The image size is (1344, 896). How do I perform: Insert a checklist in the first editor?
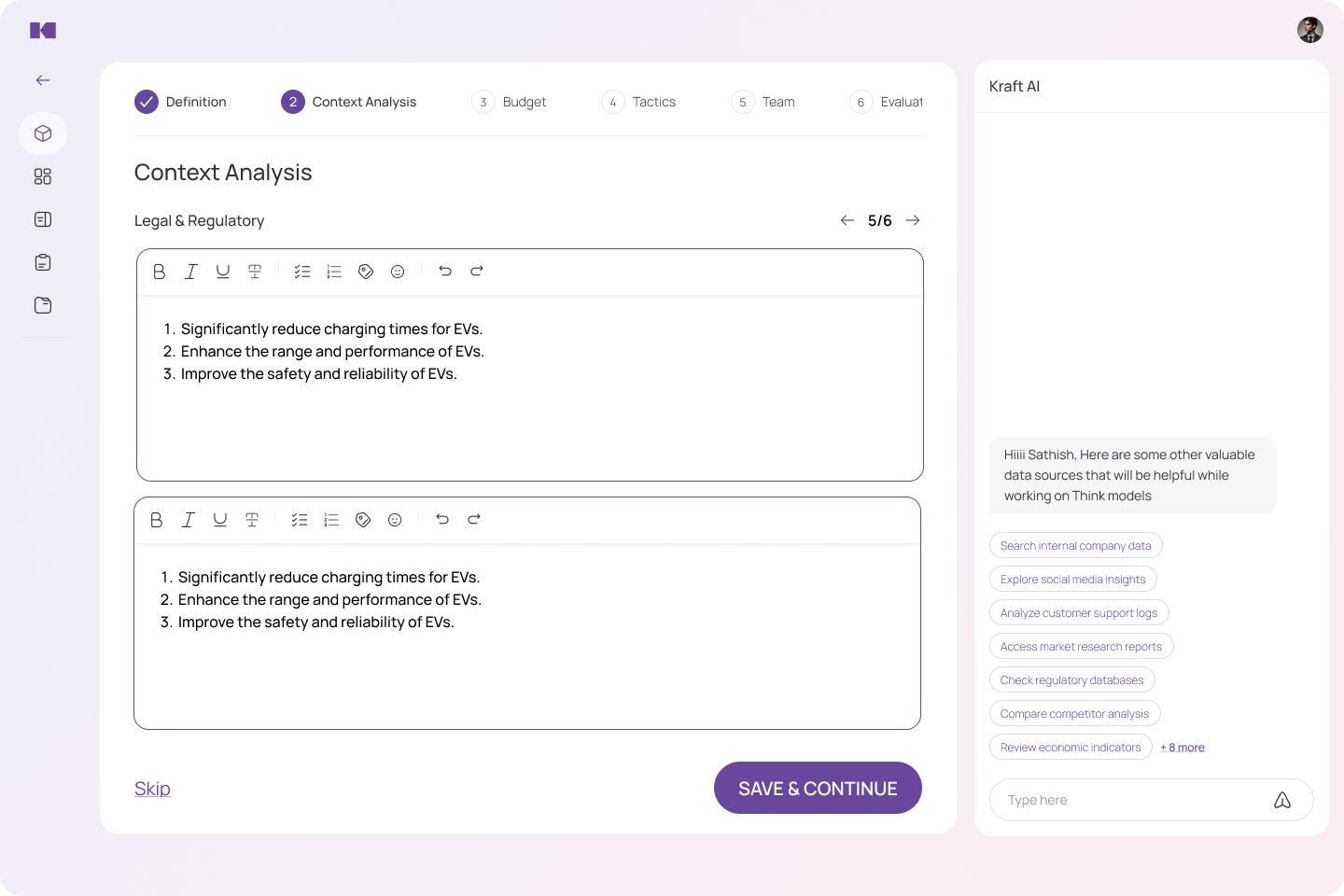coord(302,272)
